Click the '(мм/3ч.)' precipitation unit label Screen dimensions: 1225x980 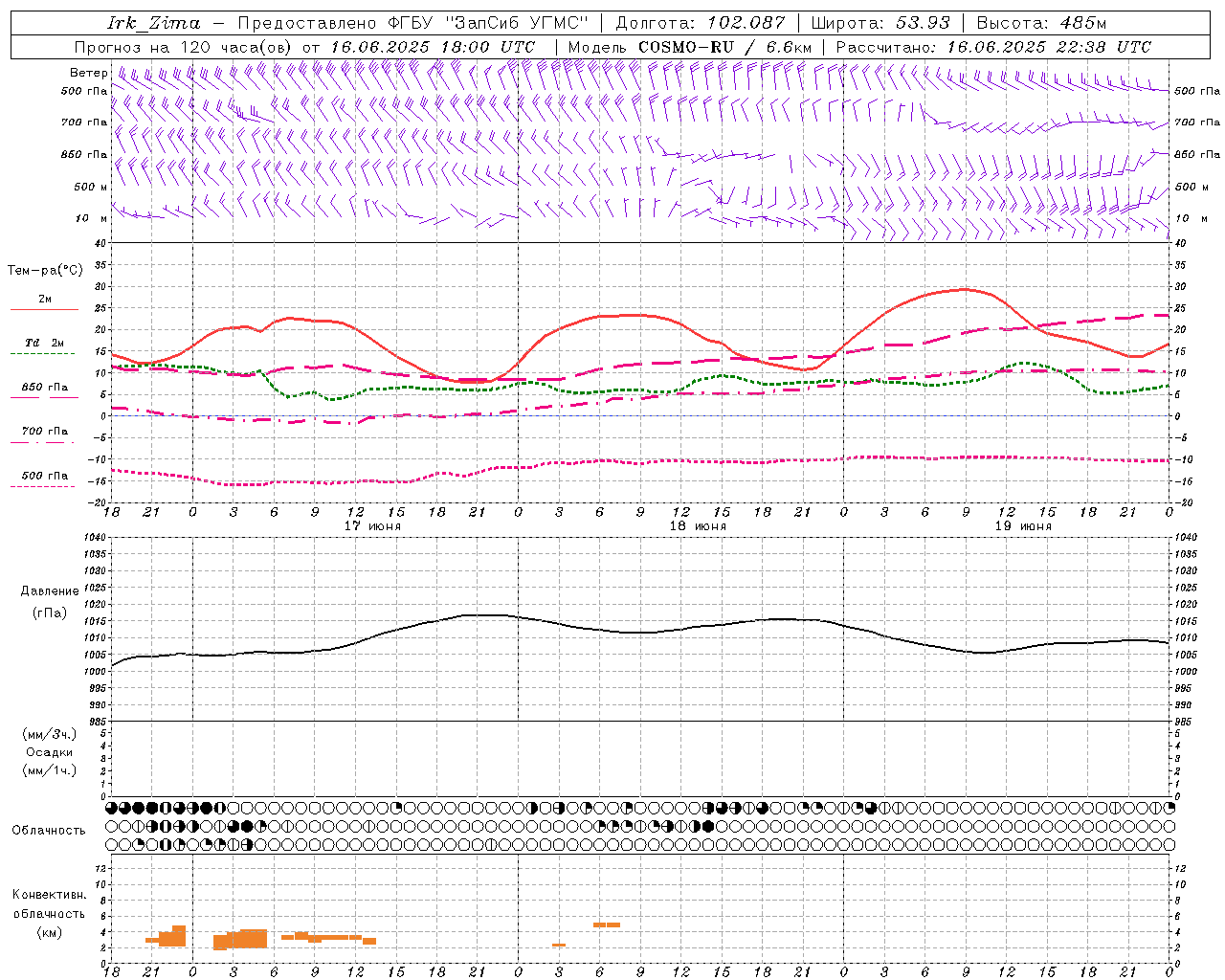tap(49, 734)
